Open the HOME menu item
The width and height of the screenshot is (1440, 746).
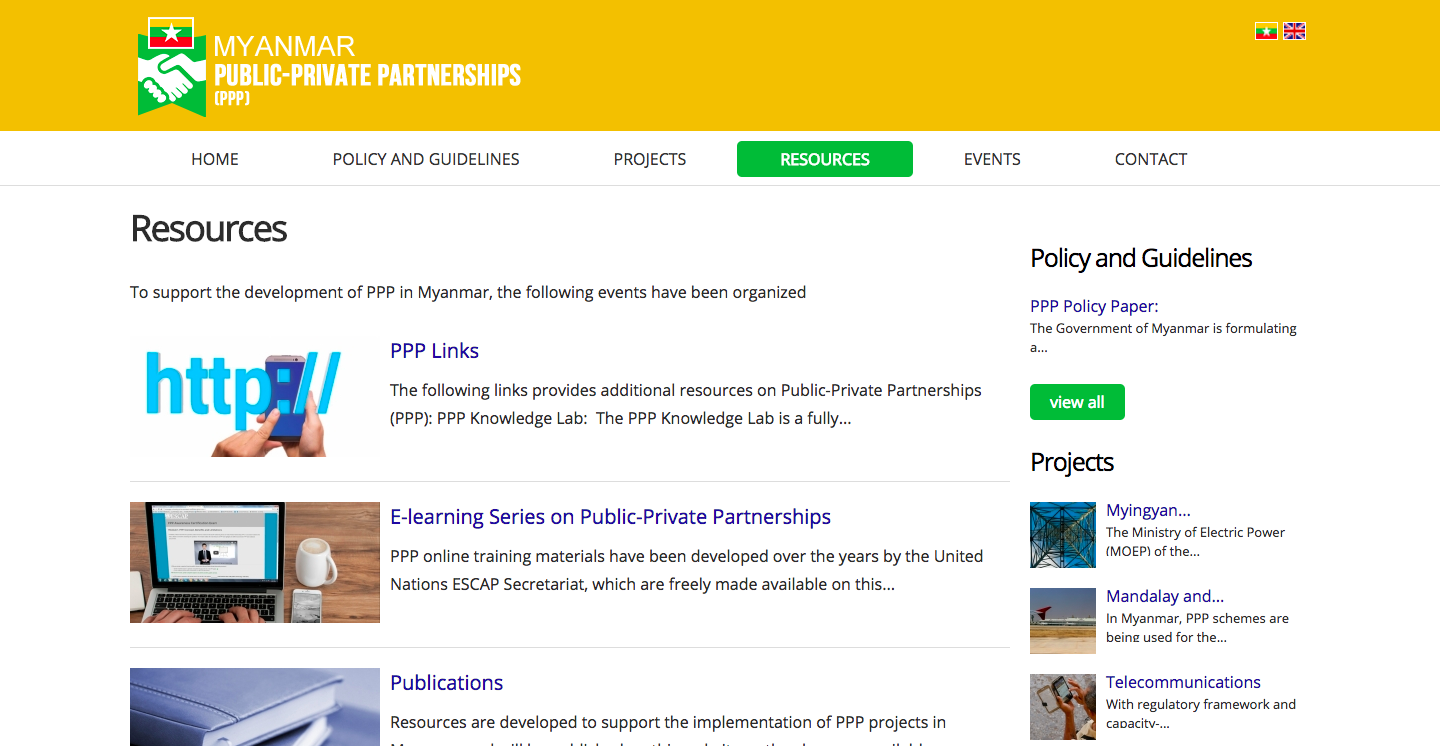point(215,159)
